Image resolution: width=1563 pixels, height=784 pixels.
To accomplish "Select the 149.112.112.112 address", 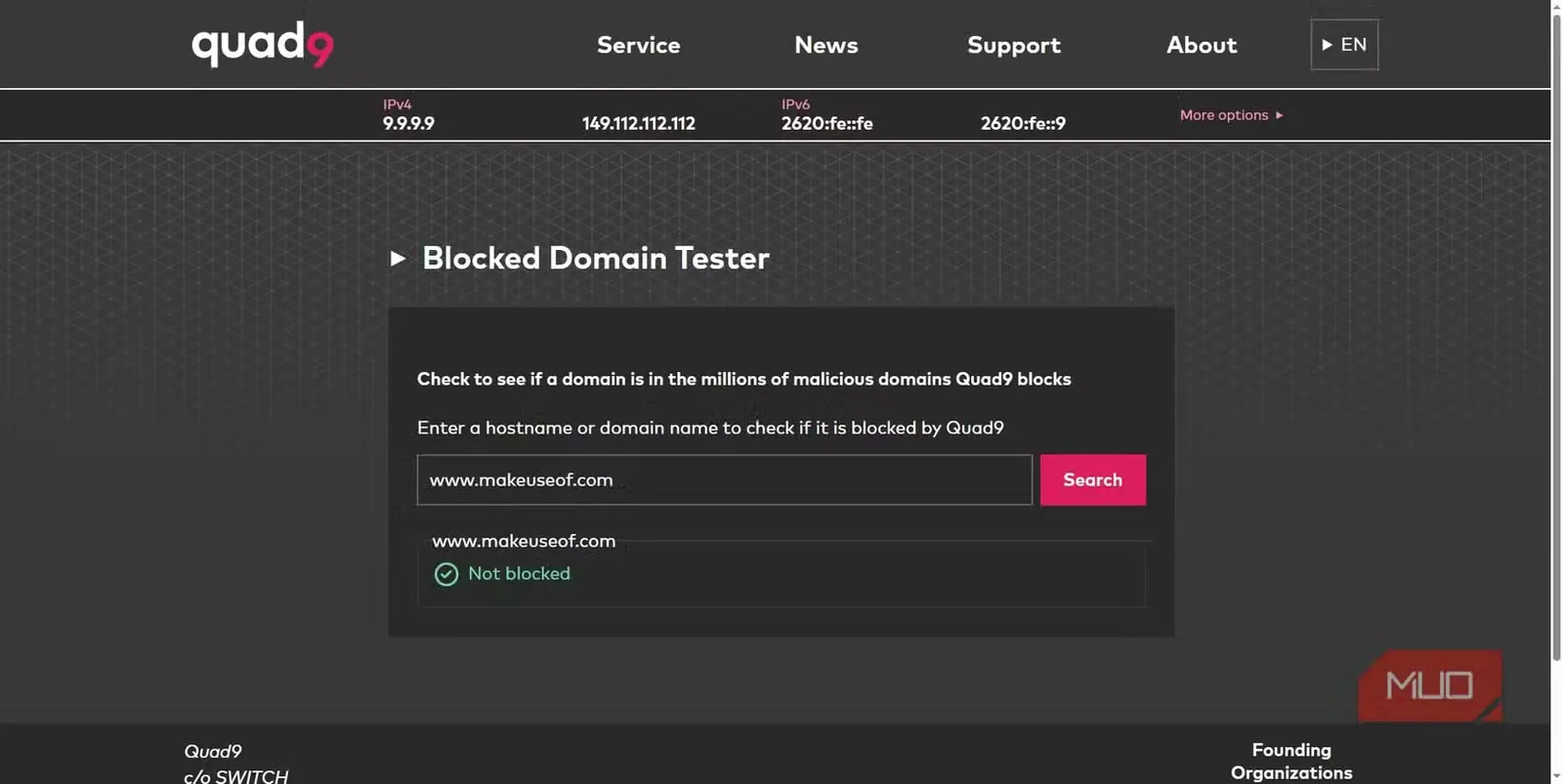I will [x=639, y=124].
